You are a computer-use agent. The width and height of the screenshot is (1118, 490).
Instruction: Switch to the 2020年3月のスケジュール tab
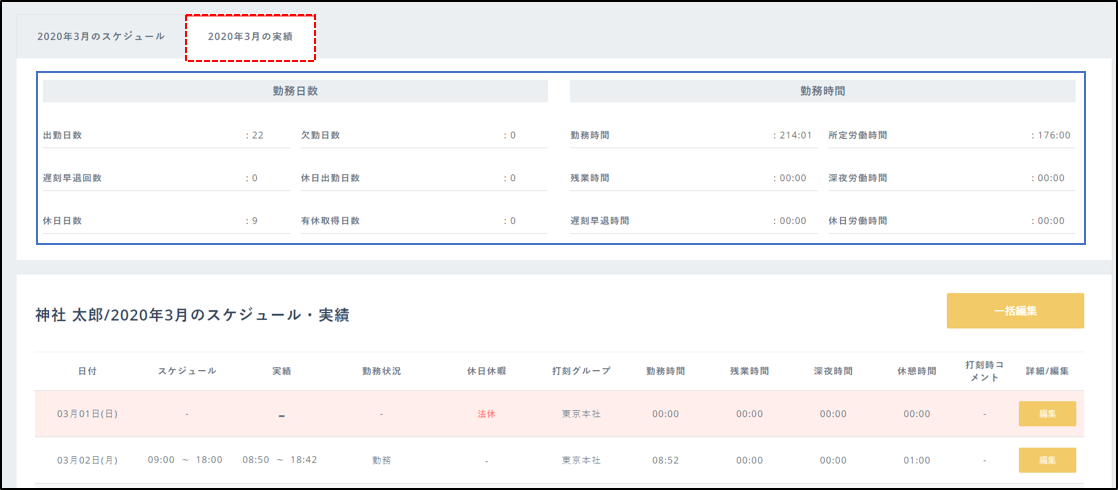coord(101,36)
